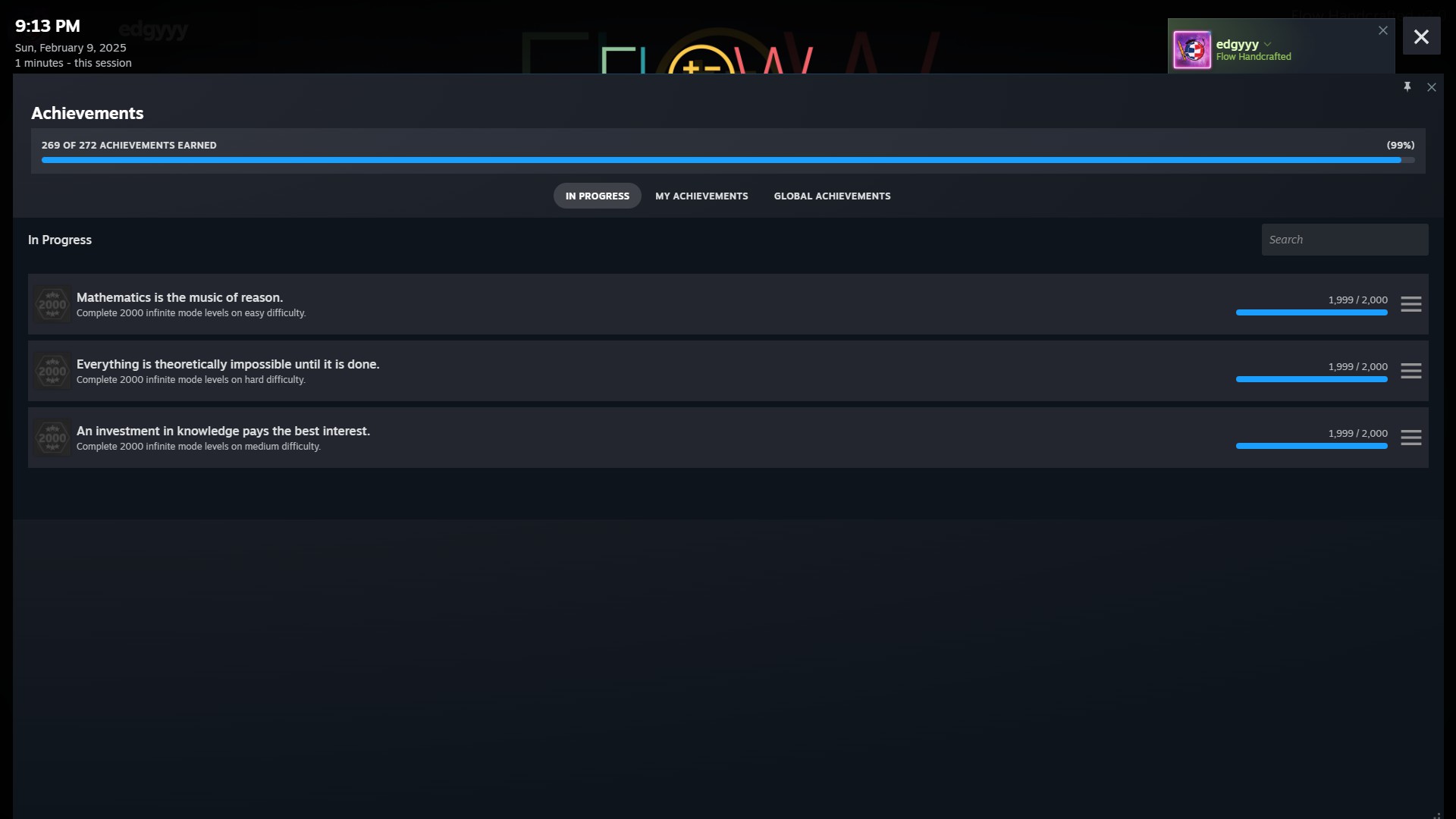Click easy difficulty 1,999 / 2,000 progress bar

(x=1311, y=312)
